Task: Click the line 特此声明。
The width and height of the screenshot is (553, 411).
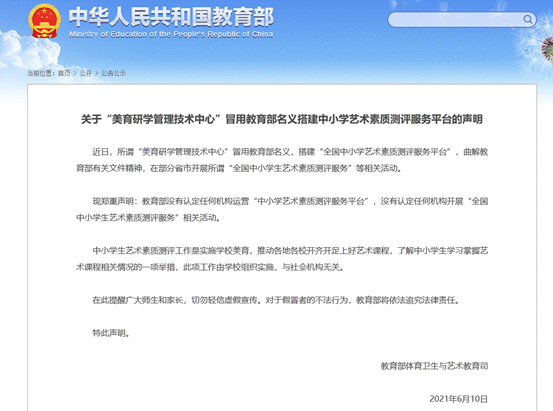Action: (111, 333)
